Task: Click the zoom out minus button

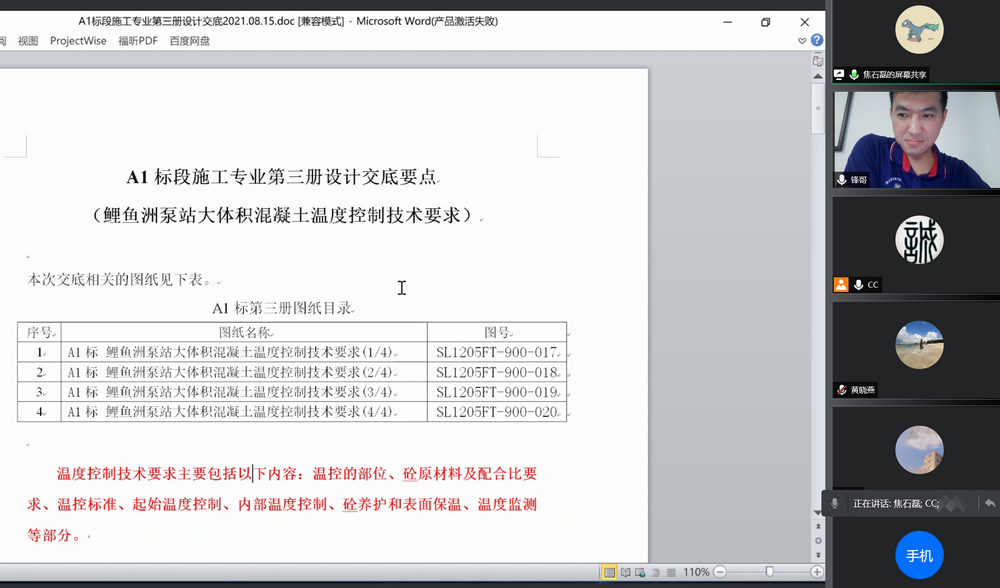Action: [x=720, y=572]
